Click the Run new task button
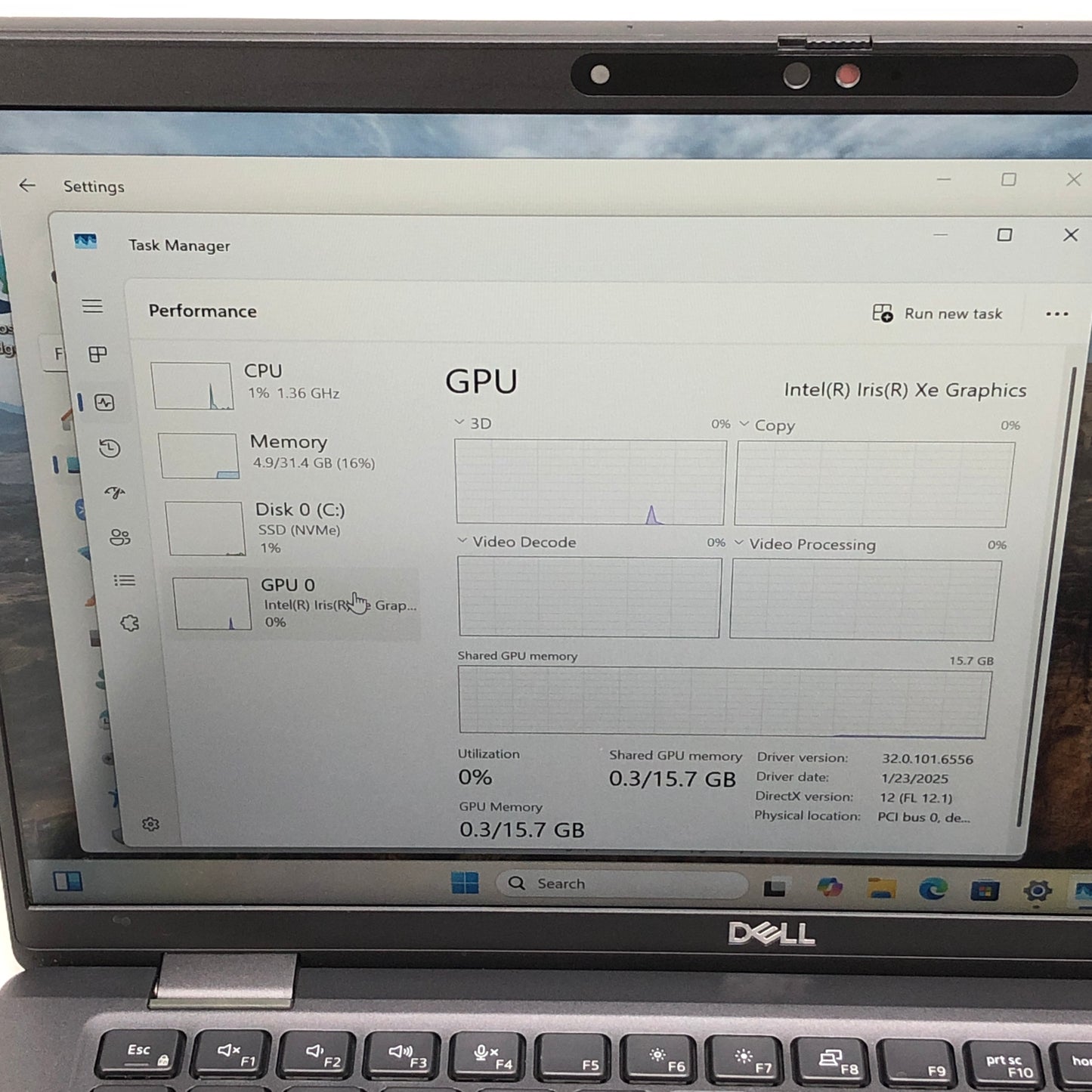Screen dimensions: 1092x1092 click(x=937, y=314)
